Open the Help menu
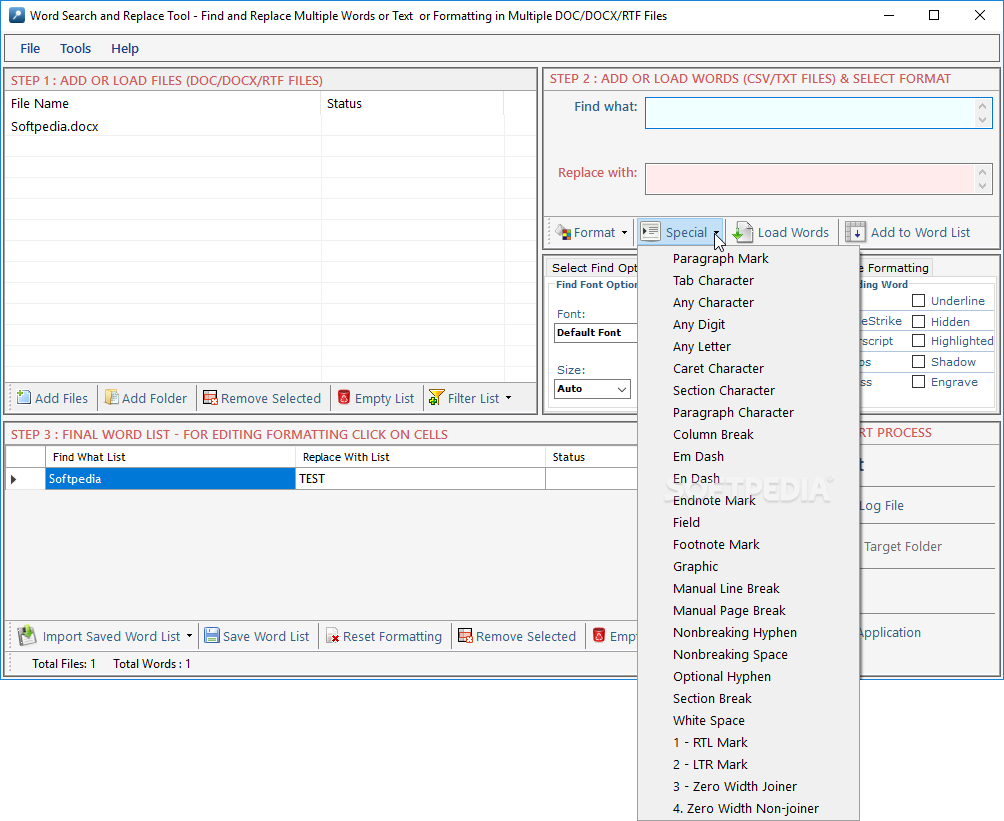The image size is (1004, 821). coord(125,48)
